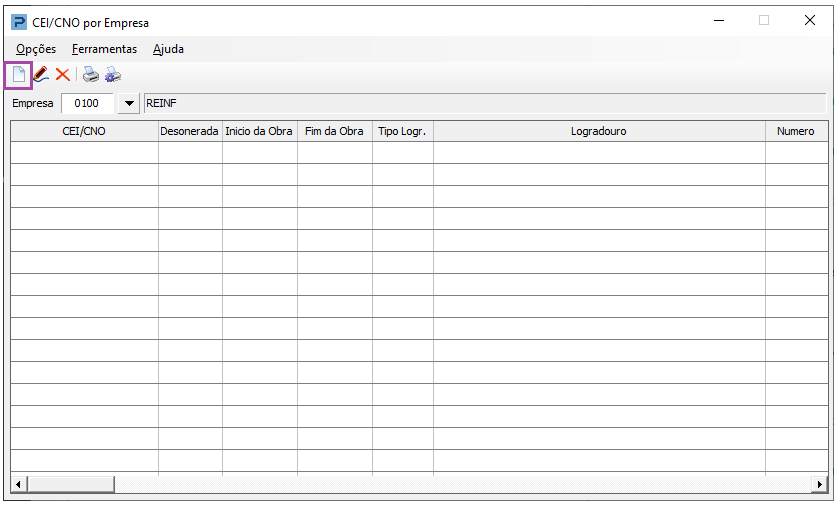Open the Opções menu
The height and width of the screenshot is (507, 838).
(x=36, y=49)
